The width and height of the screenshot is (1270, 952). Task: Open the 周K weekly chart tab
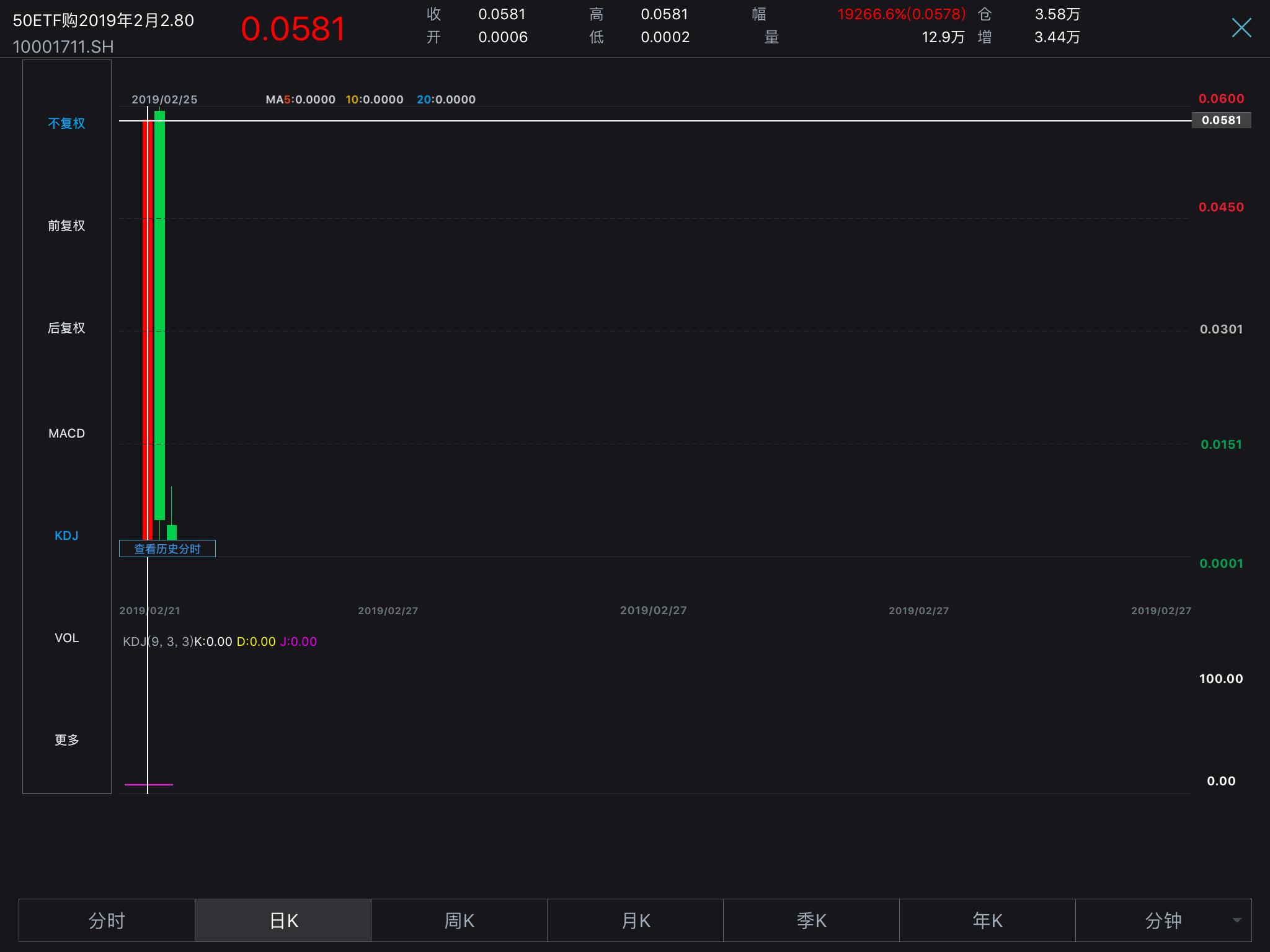(x=459, y=920)
